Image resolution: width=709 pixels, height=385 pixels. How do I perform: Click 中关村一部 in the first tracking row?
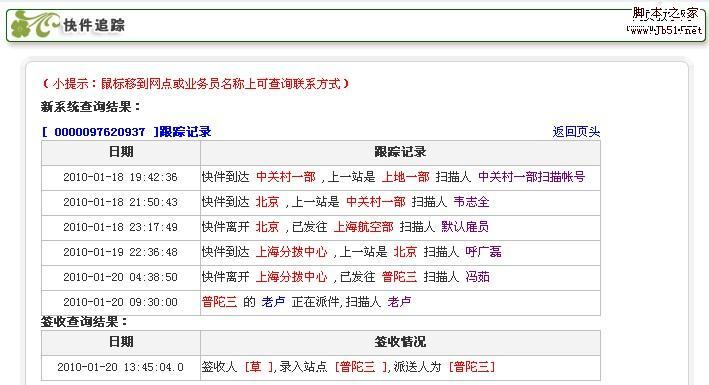tap(286, 177)
